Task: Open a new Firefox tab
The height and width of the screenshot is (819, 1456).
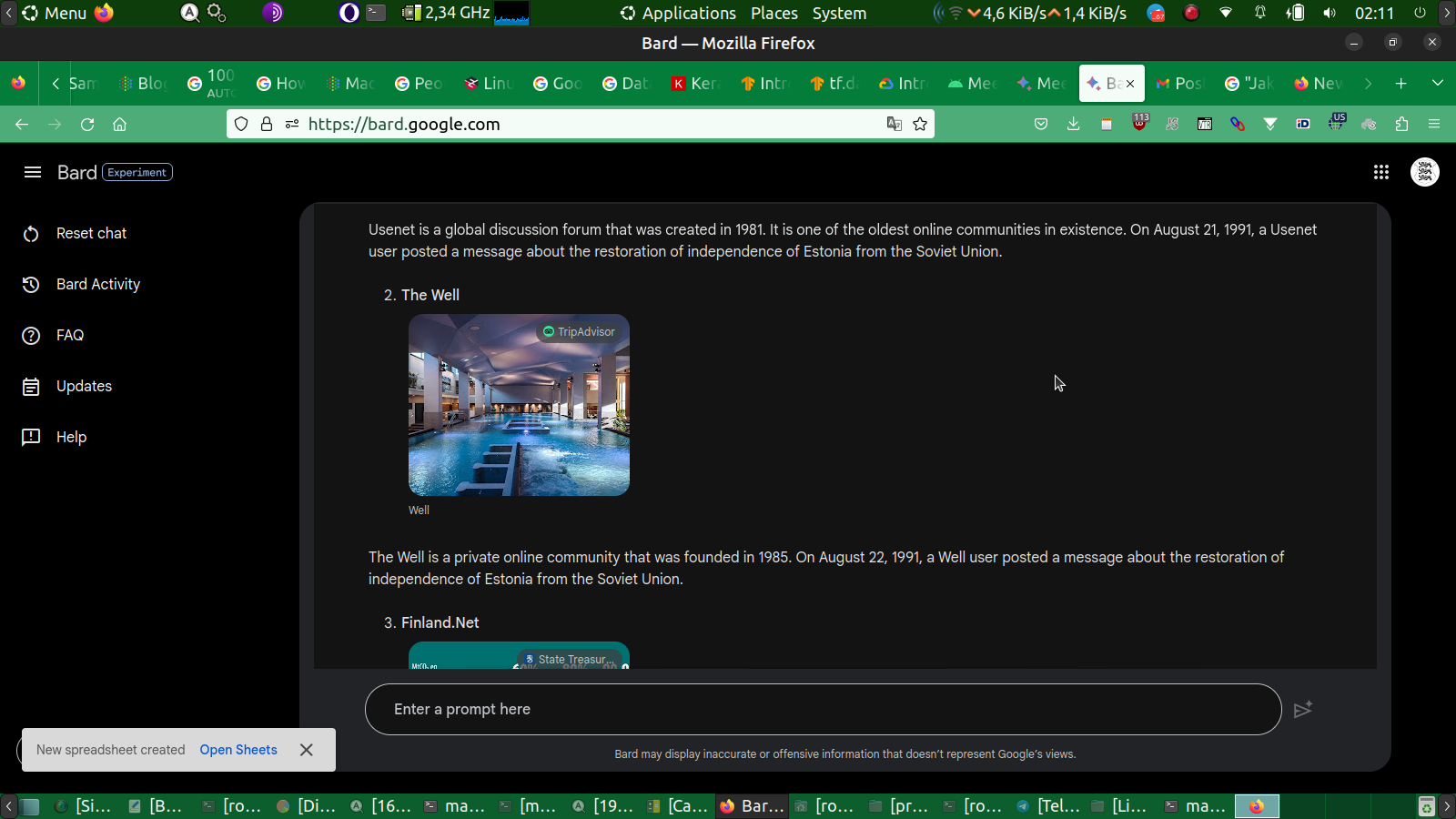Action: [x=1400, y=84]
